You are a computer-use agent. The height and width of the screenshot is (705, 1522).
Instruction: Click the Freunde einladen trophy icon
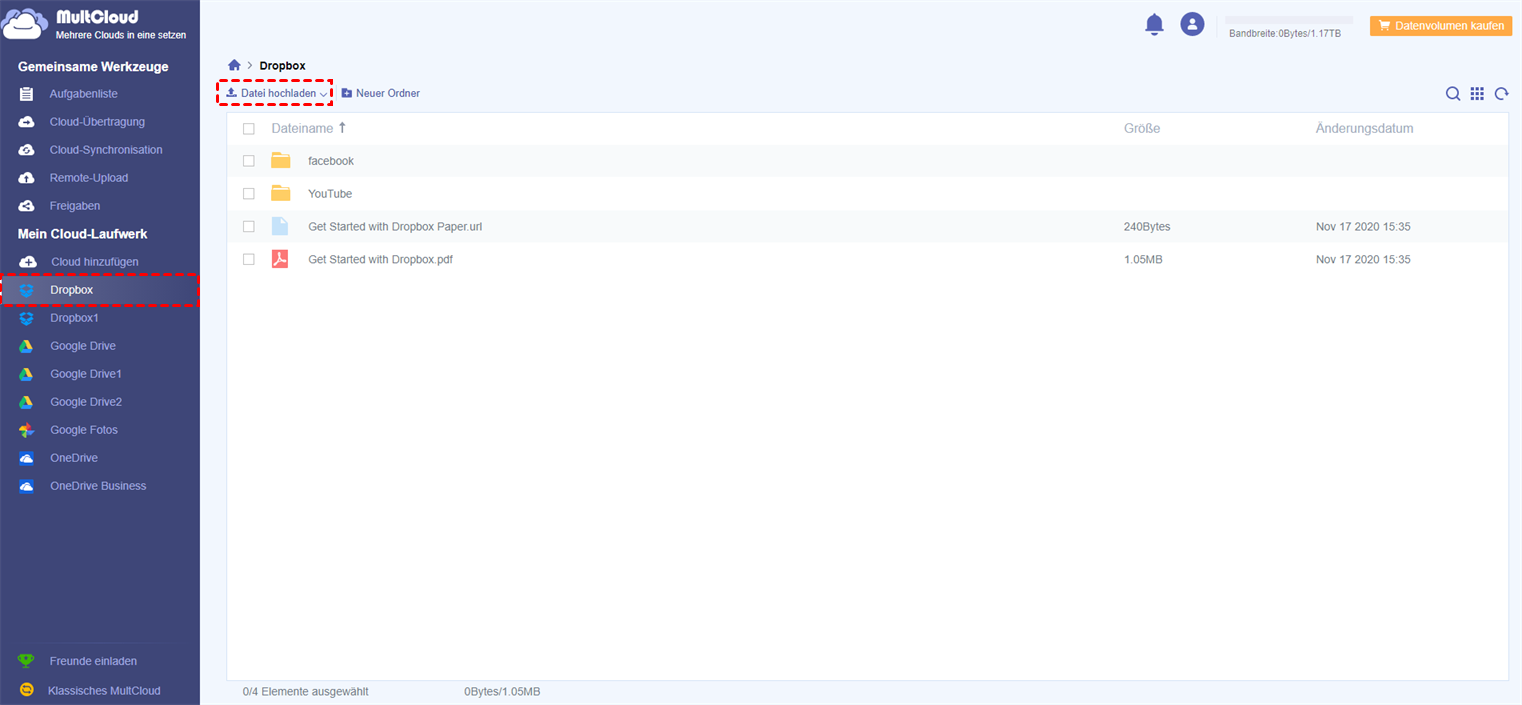[27, 661]
